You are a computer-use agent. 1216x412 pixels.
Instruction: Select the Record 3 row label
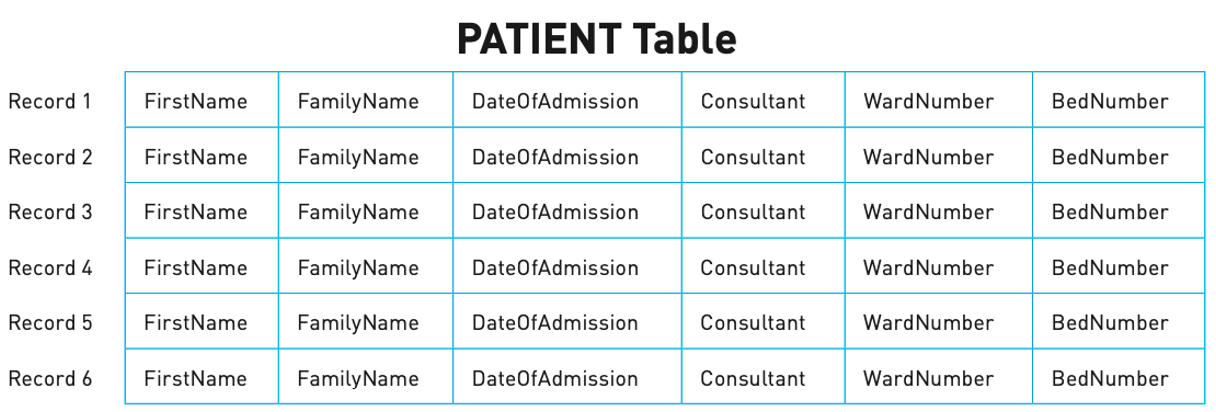50,212
